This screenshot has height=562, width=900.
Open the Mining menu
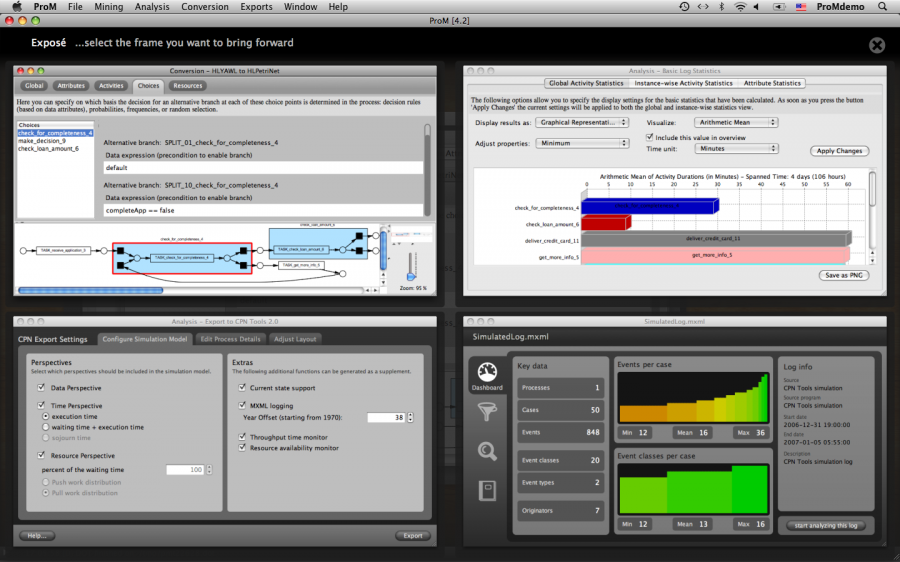108,7
